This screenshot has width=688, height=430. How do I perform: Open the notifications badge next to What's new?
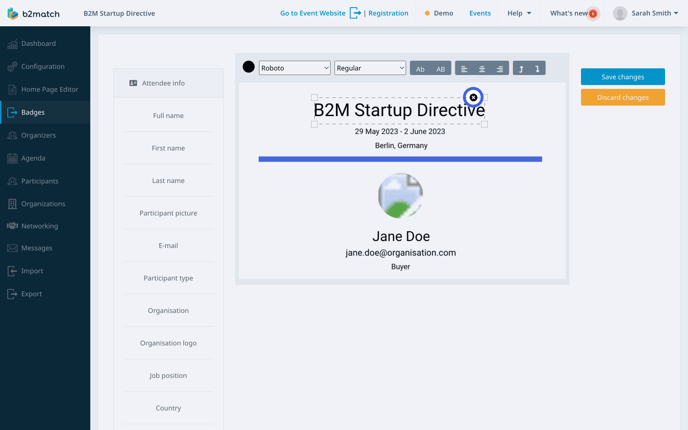coord(593,14)
